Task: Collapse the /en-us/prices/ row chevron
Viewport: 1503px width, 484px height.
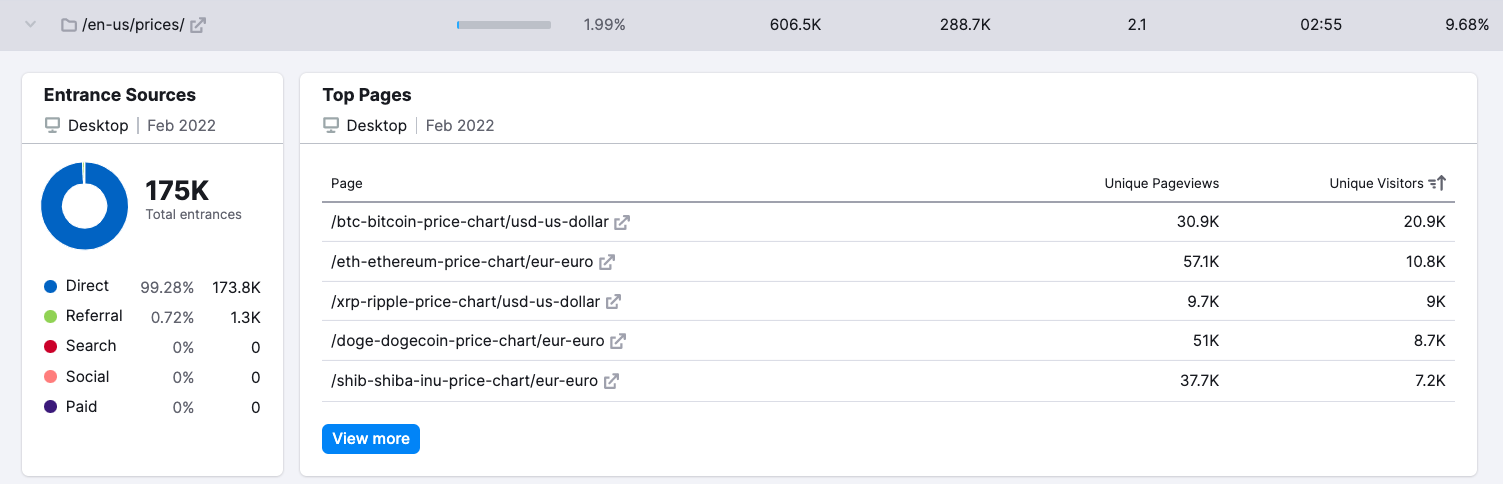Action: click(30, 25)
